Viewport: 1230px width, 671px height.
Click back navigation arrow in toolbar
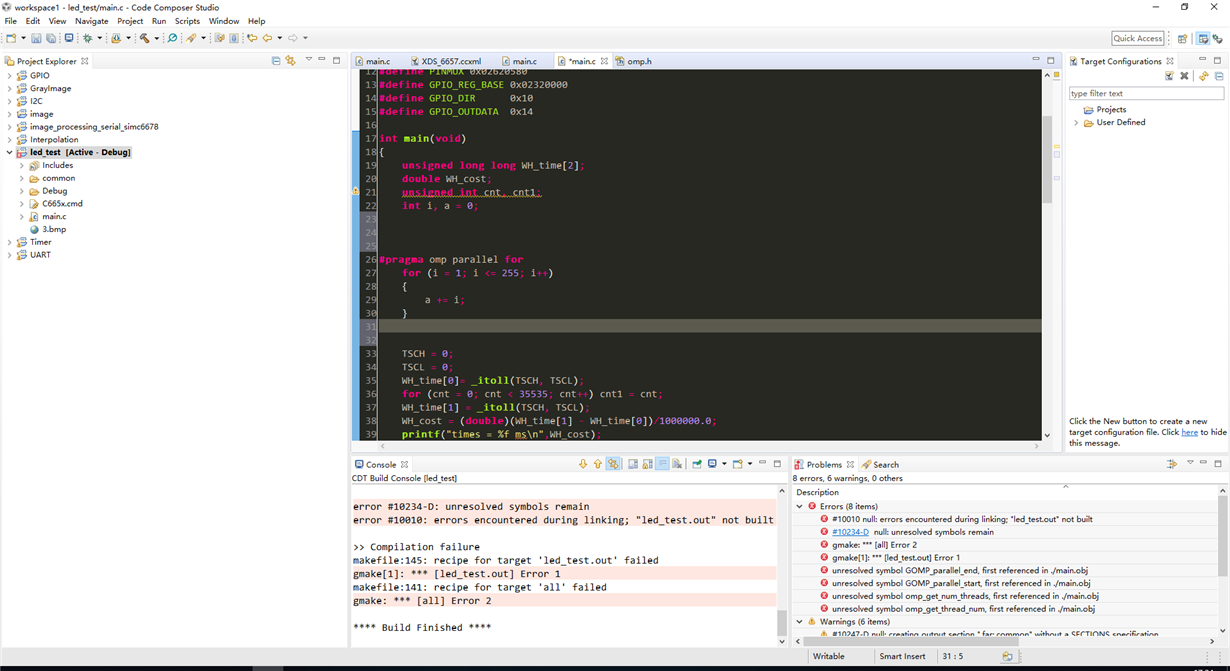pos(267,38)
